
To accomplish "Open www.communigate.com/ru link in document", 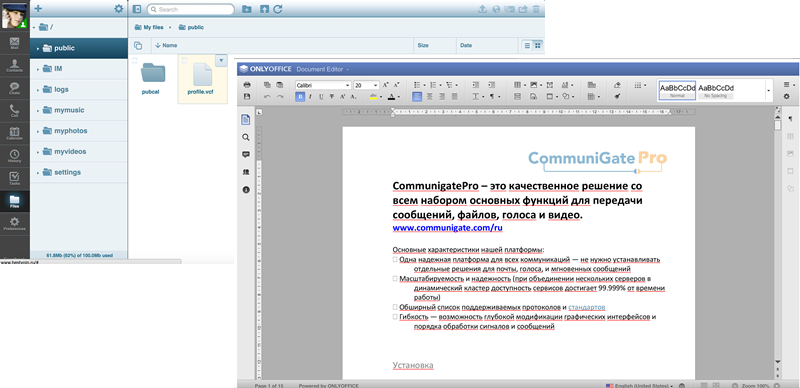I will tap(448, 228).
